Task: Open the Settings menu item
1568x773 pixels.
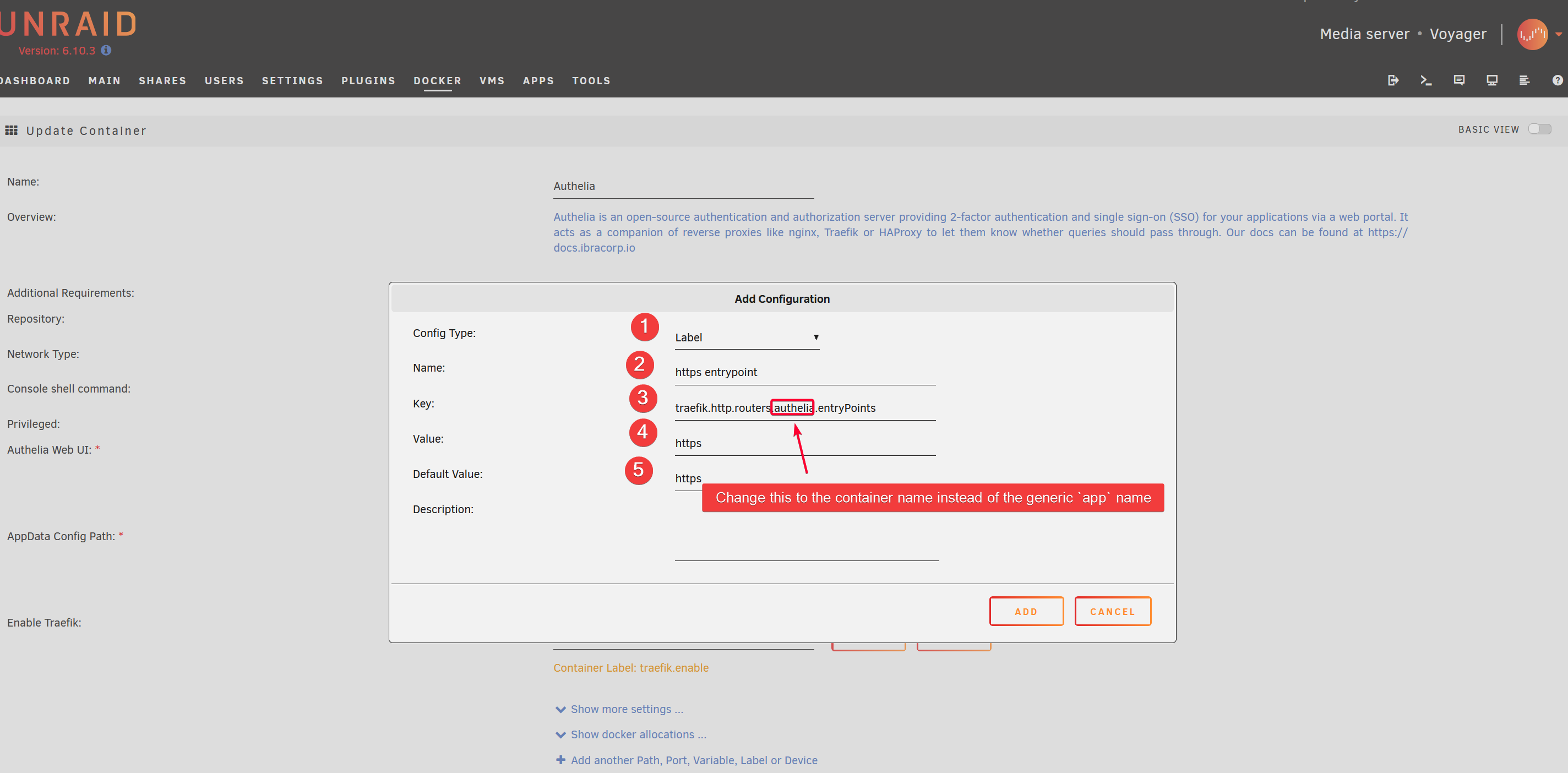Action: pyautogui.click(x=292, y=80)
